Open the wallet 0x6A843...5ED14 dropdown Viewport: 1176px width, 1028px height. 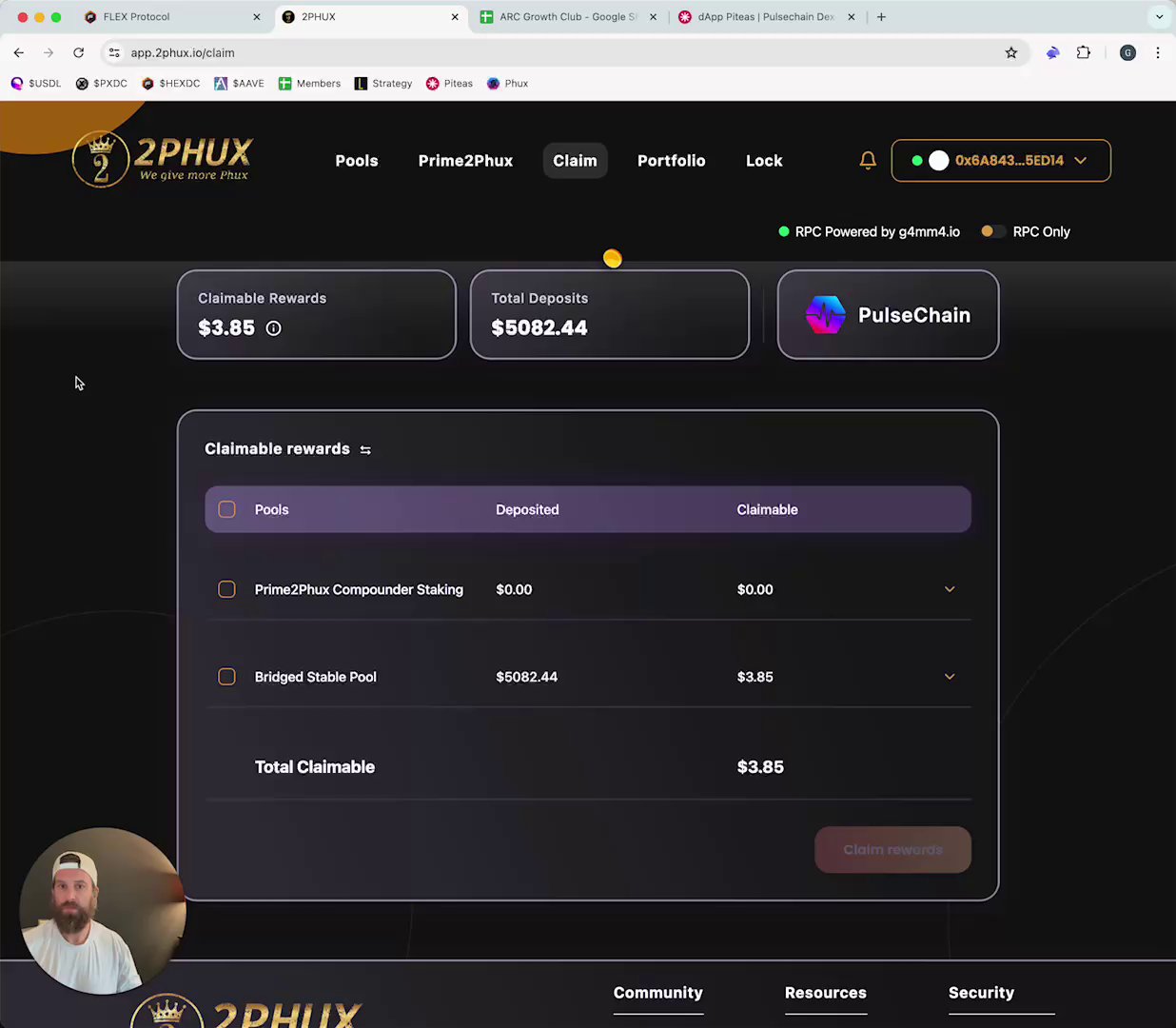[x=1001, y=160]
